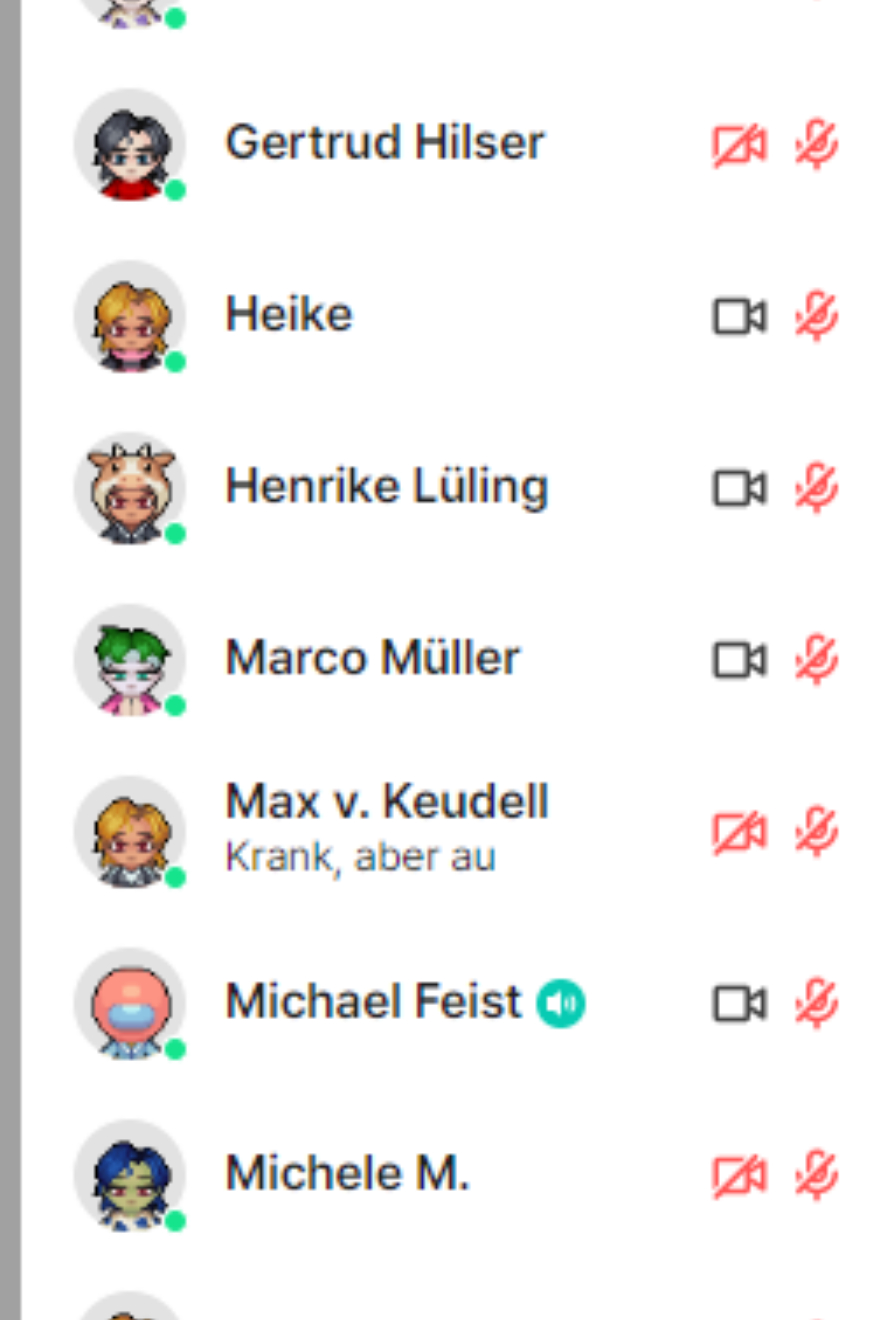This screenshot has height=1320, width=880.
Task: Click Michael Feist's muted microphone icon
Action: point(816,1005)
